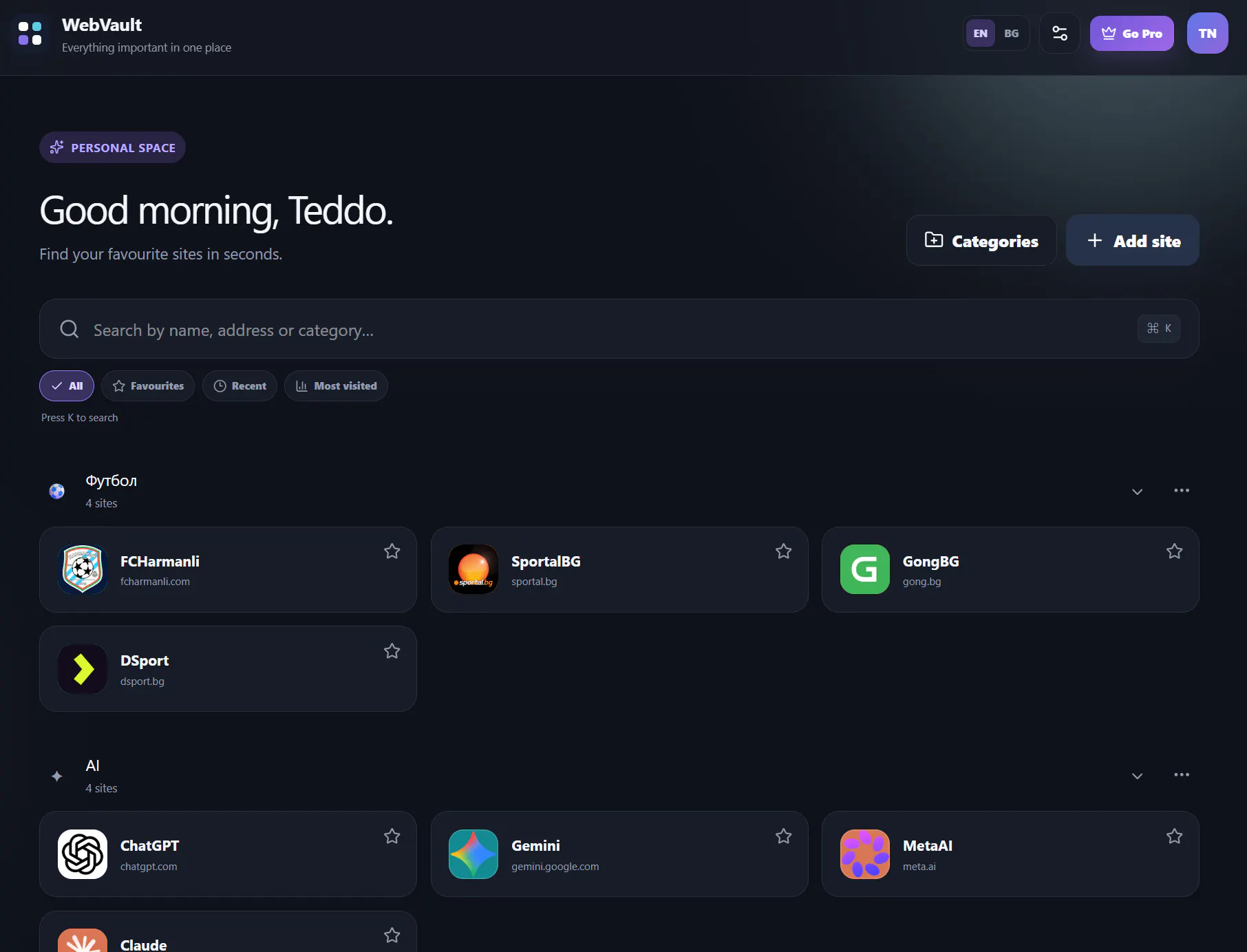Click the WebVault logo icon
This screenshot has width=1247, height=952.
coord(30,33)
